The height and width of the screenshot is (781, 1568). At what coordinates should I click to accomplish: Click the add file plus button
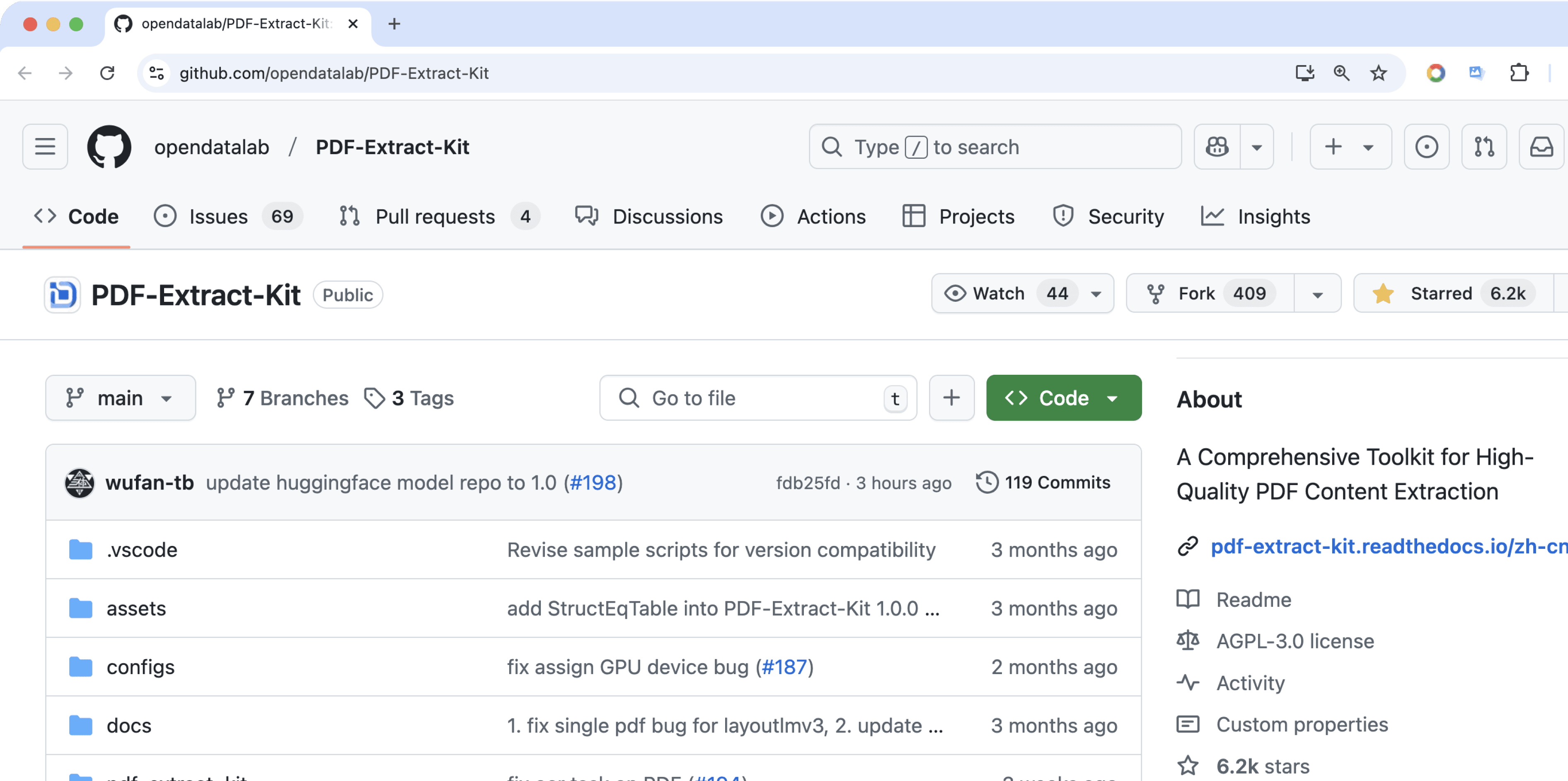tap(951, 398)
